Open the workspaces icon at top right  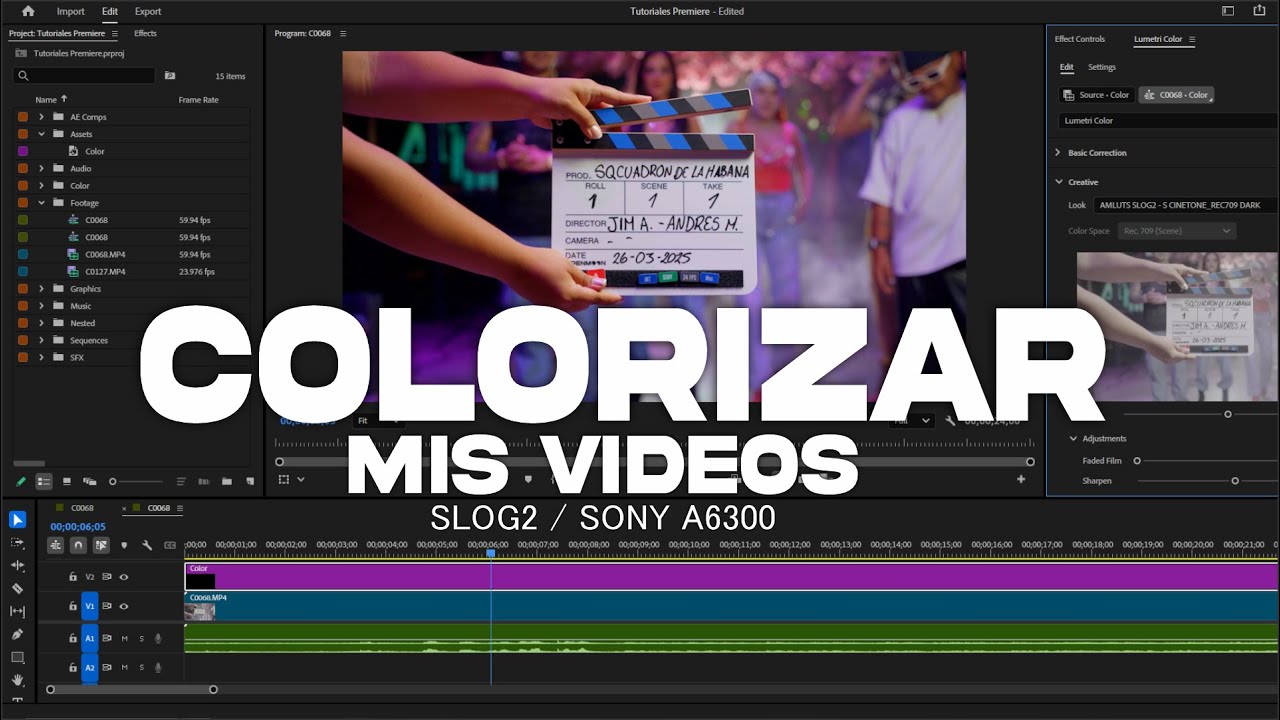coord(1228,11)
